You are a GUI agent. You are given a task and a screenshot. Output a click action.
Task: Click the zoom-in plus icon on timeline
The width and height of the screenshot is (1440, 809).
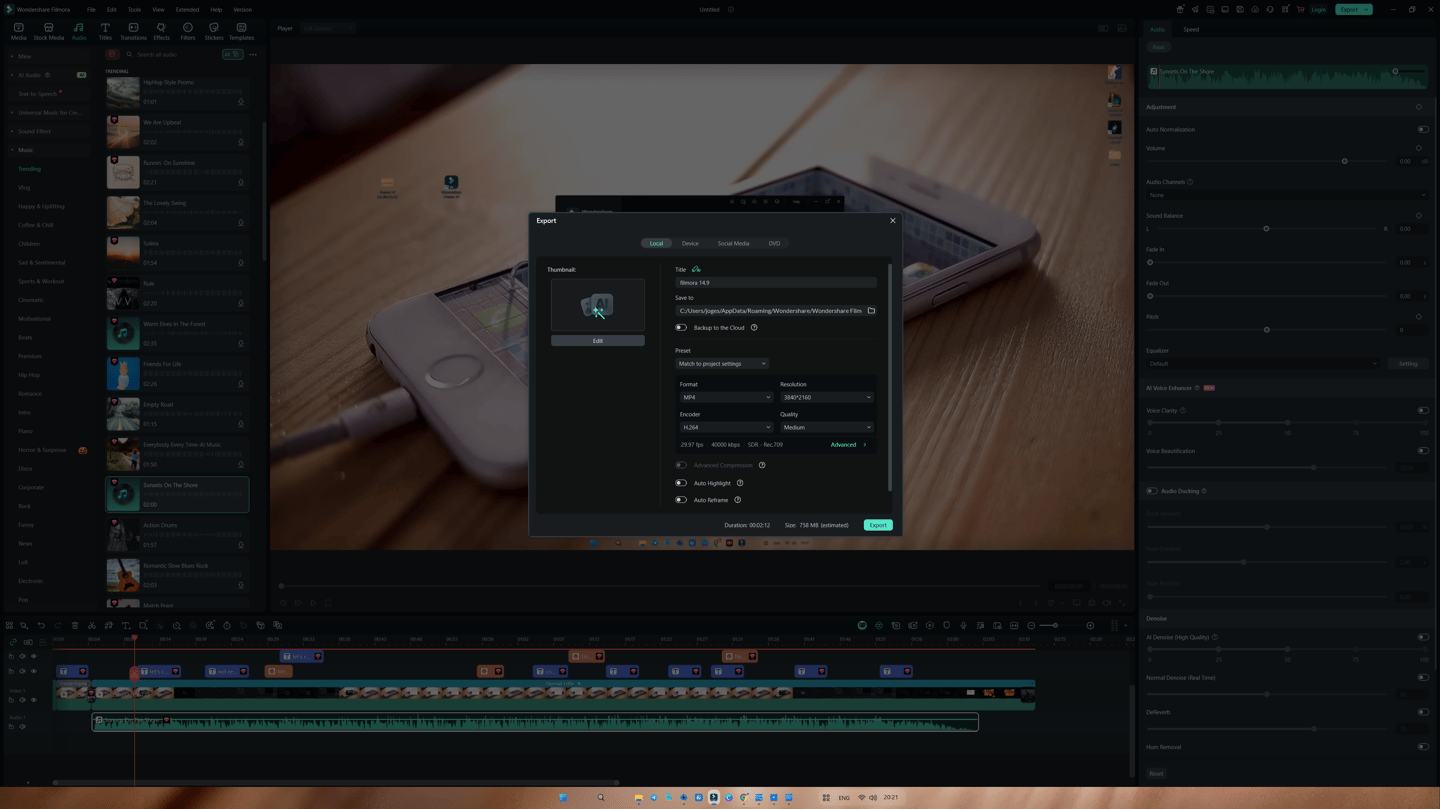[1090, 626]
